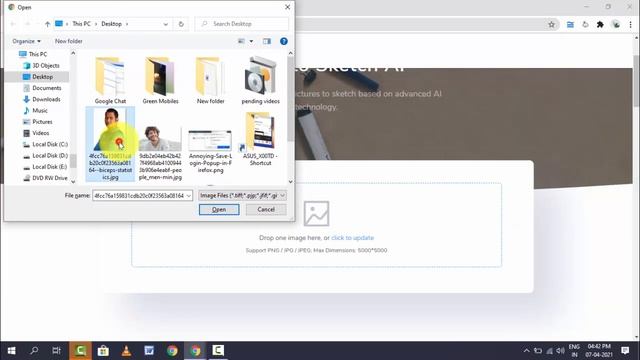
Task: Toggle the preview pane icon
Action: (x=267, y=41)
